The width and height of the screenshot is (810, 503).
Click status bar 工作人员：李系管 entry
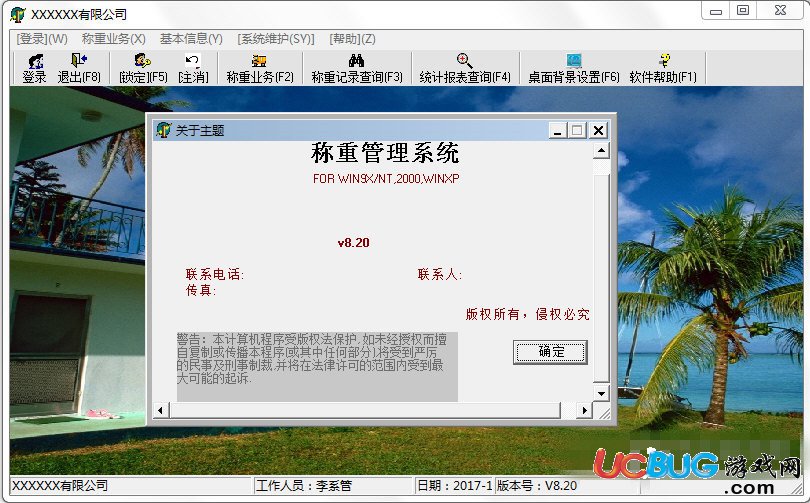point(333,485)
